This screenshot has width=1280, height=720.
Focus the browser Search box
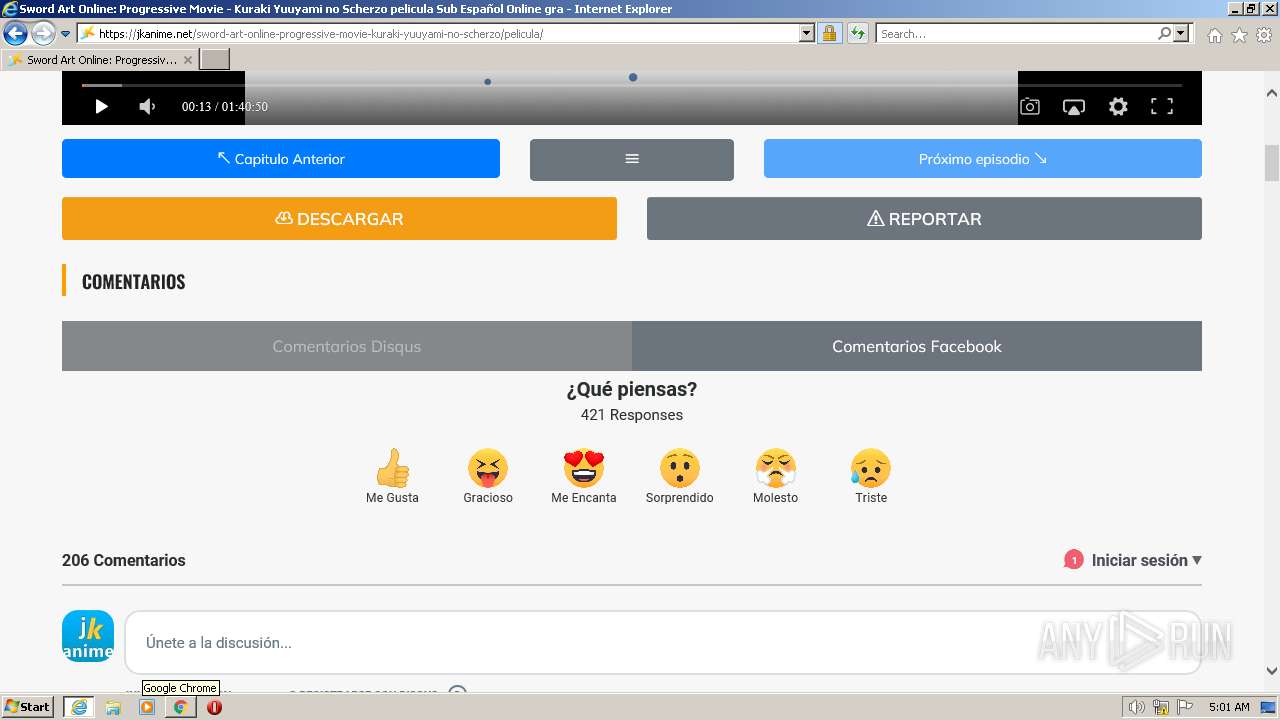click(1016, 33)
